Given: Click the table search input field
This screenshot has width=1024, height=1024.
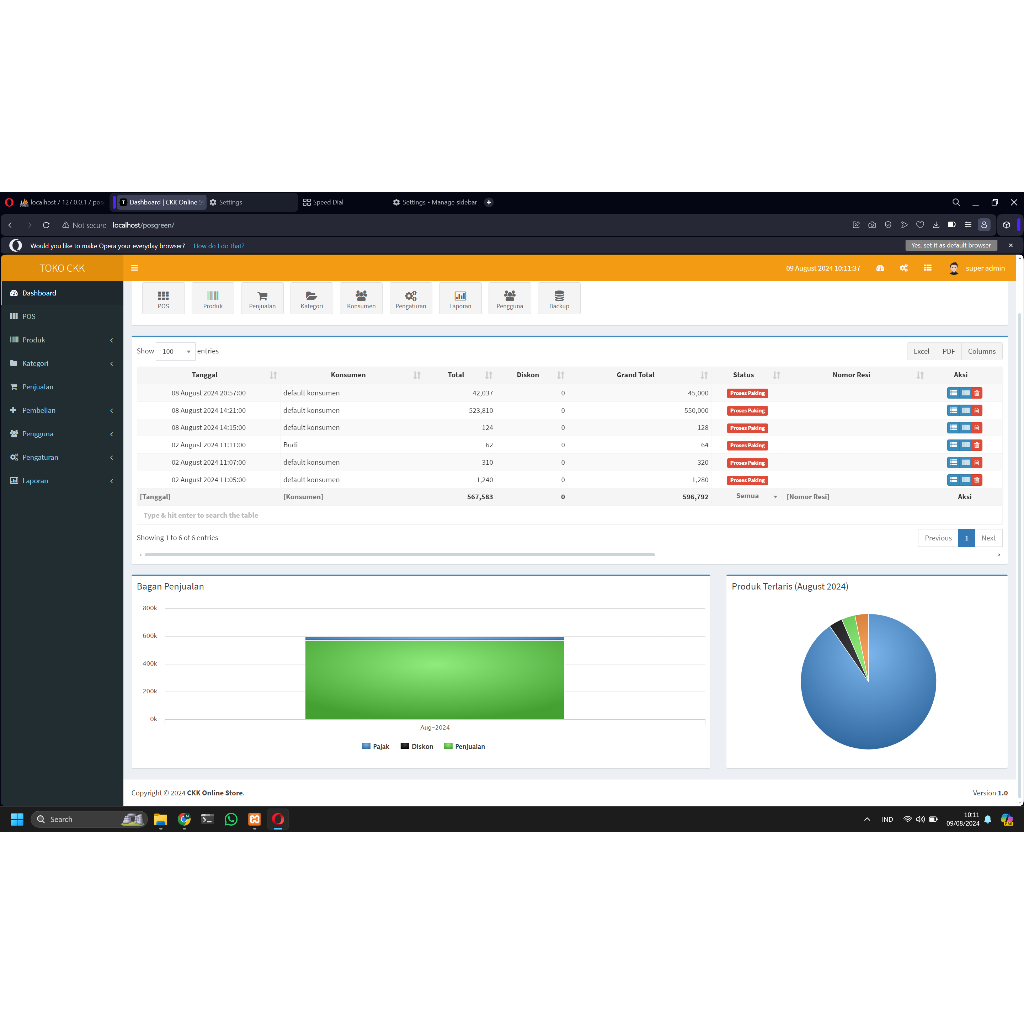Looking at the screenshot, I should tap(300, 514).
